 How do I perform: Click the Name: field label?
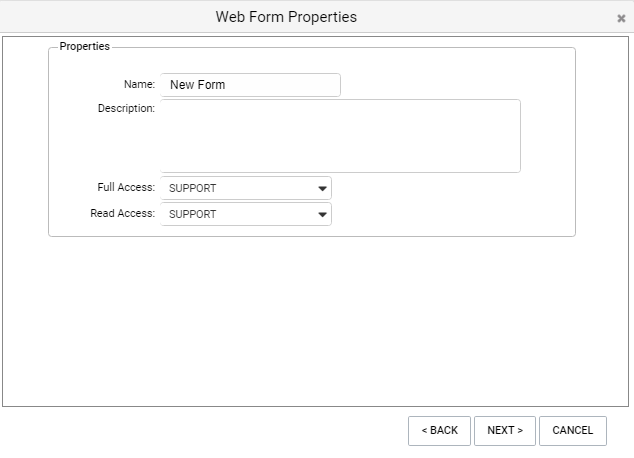139,84
